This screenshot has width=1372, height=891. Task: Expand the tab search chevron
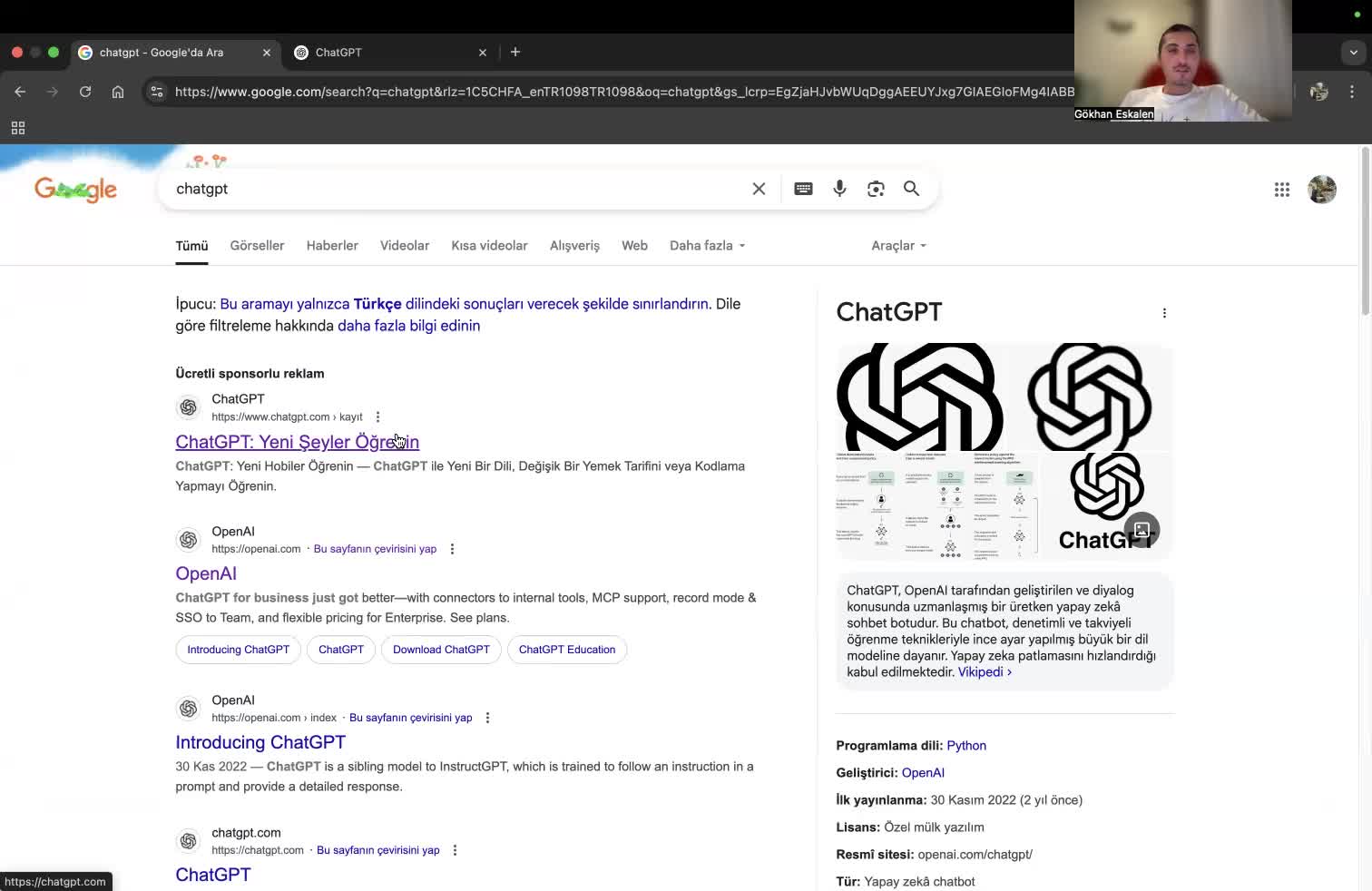coord(1353,53)
